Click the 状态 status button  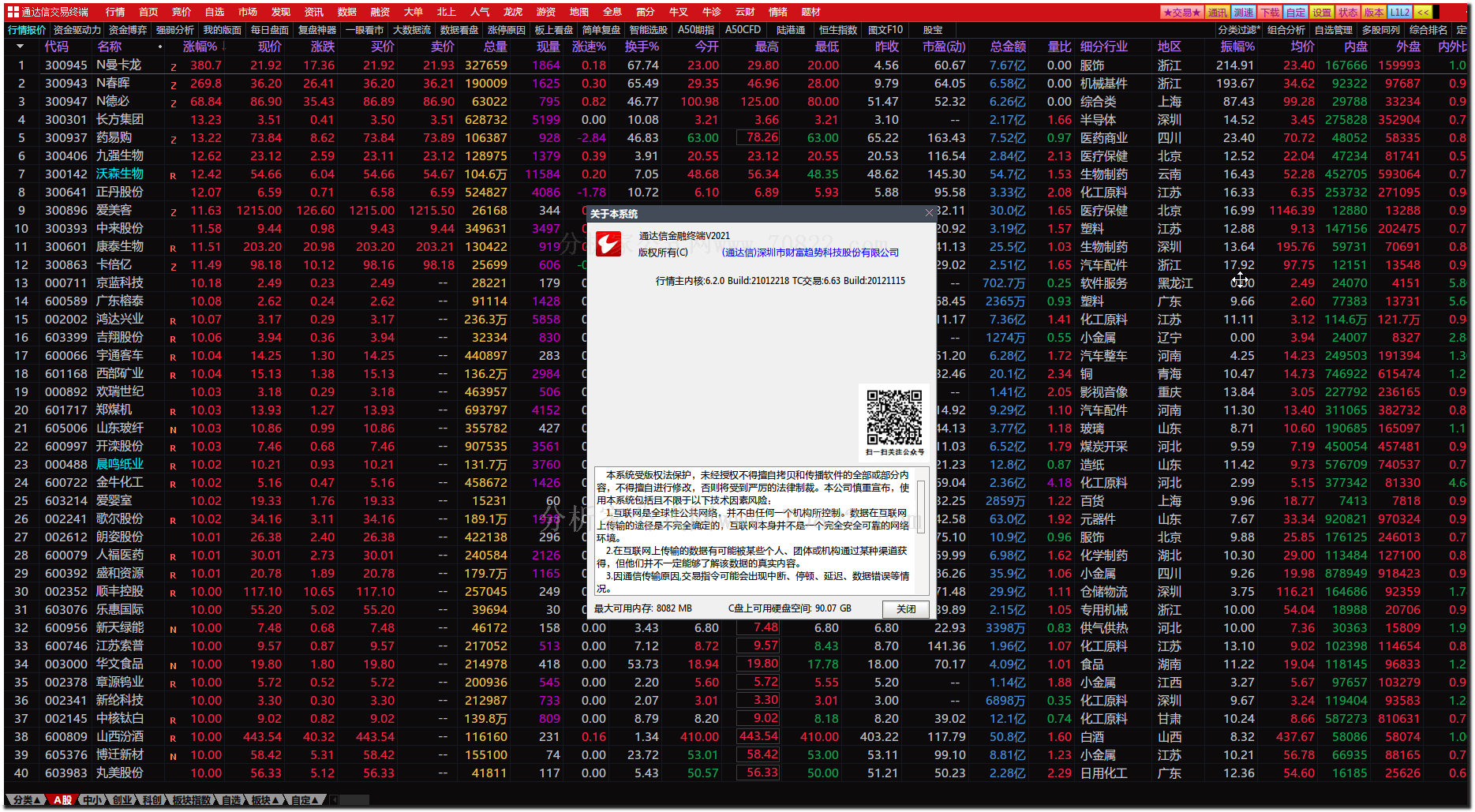(x=1348, y=12)
